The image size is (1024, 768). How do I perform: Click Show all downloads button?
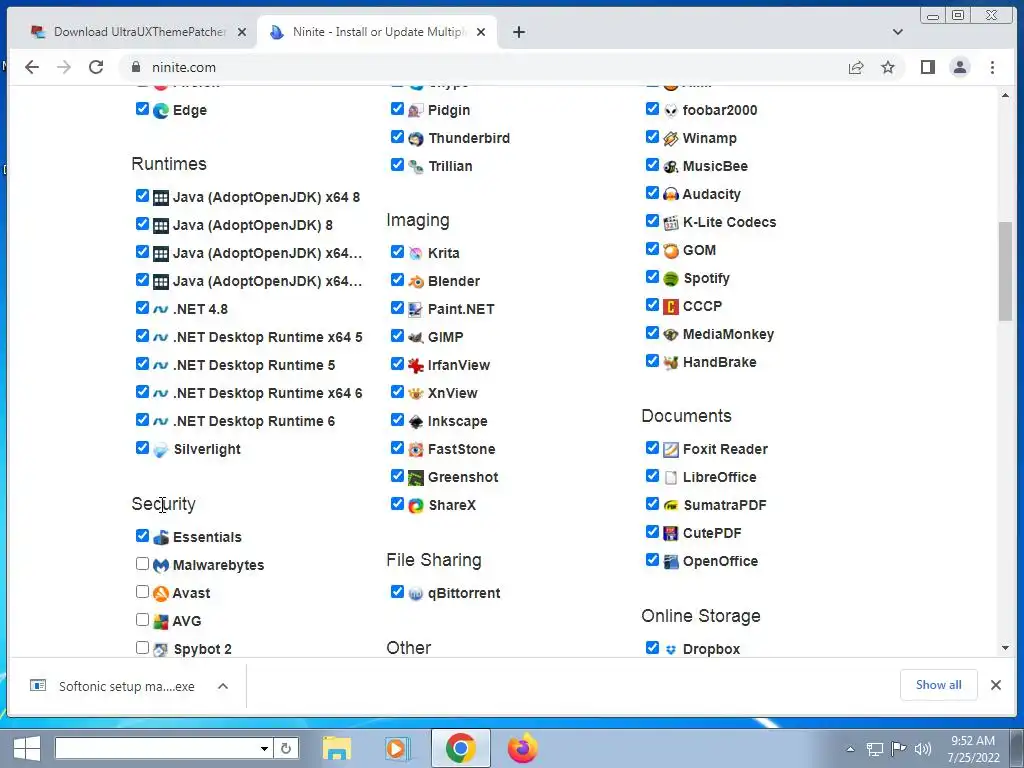938,685
